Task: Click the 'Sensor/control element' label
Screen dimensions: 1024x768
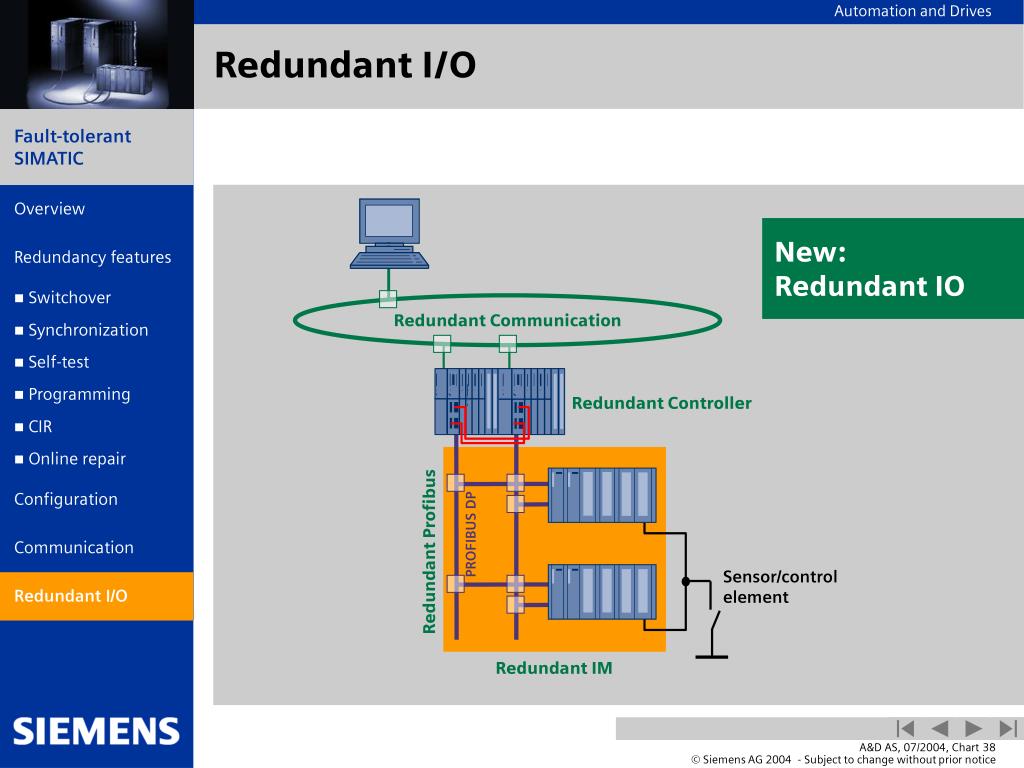Action: click(x=780, y=587)
